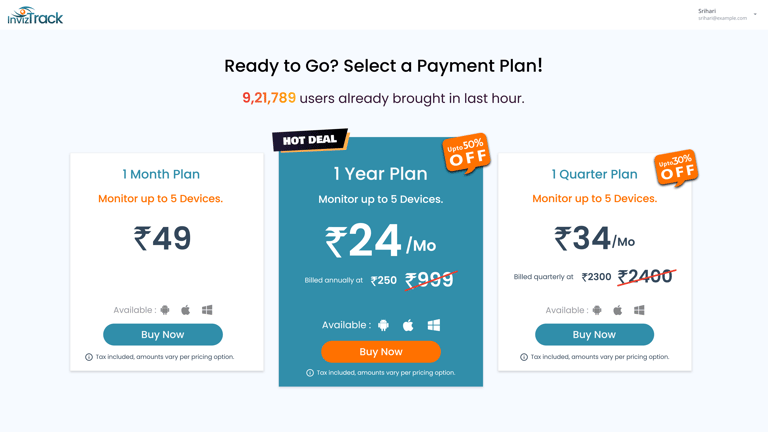Click Apple icon in 1 Month Plan
The width and height of the screenshot is (768, 432).
click(x=186, y=310)
